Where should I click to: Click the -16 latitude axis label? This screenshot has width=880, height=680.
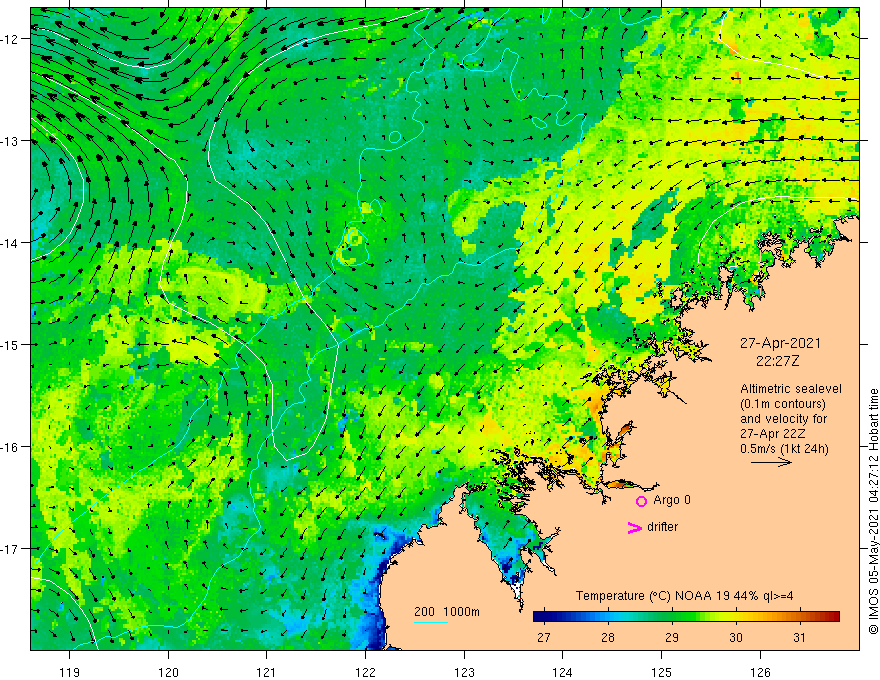pos(10,447)
